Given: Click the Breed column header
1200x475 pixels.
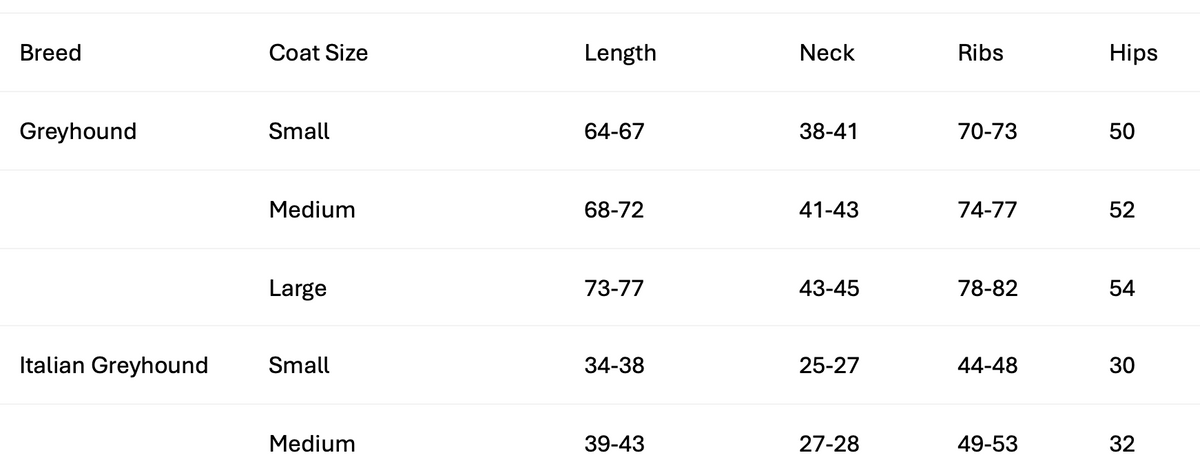Looking at the screenshot, I should [x=50, y=53].
